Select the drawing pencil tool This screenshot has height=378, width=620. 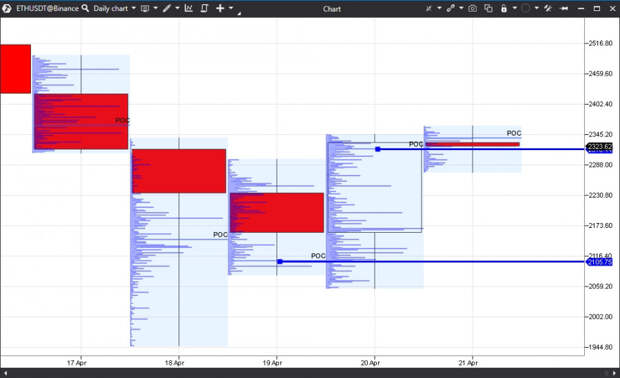click(167, 8)
